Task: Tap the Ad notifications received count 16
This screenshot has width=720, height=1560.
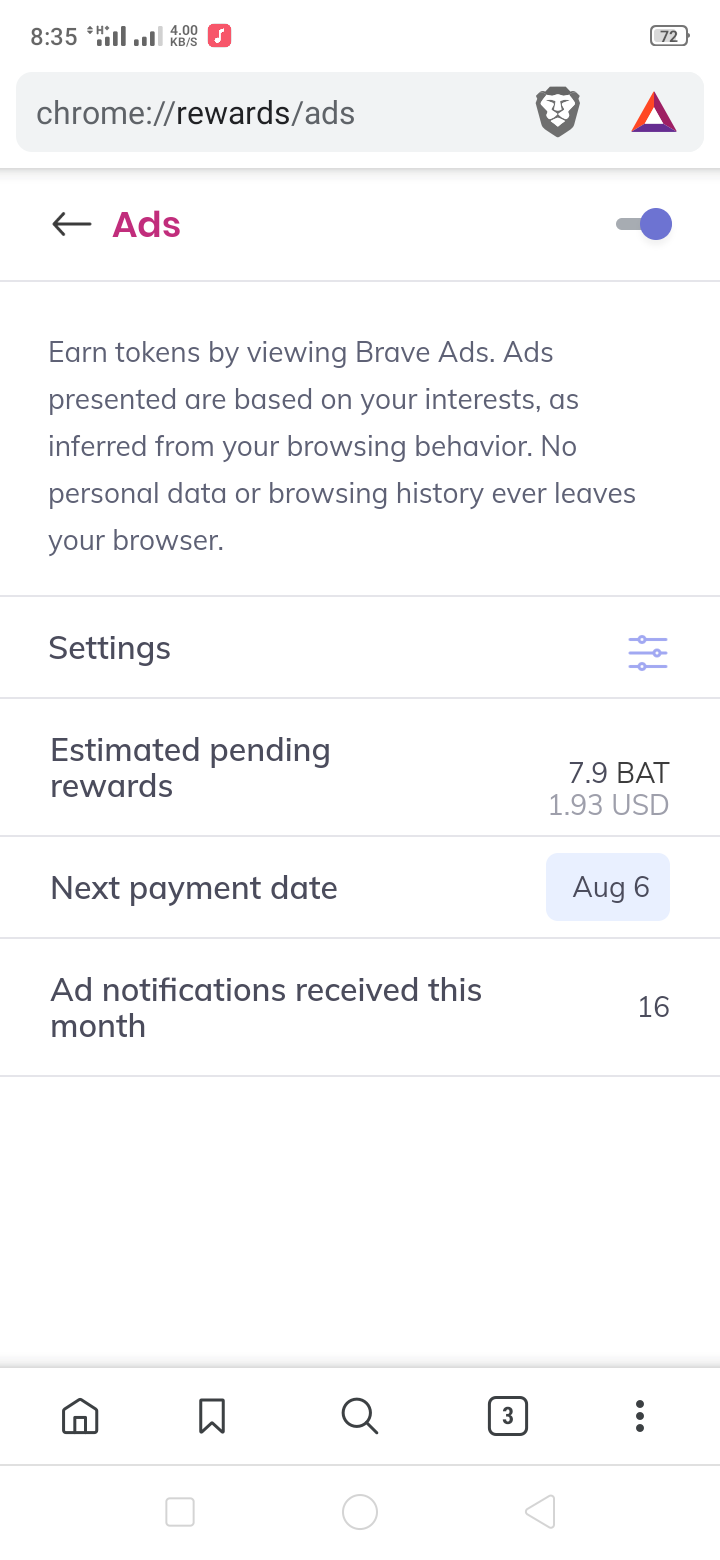Action: click(x=653, y=1007)
